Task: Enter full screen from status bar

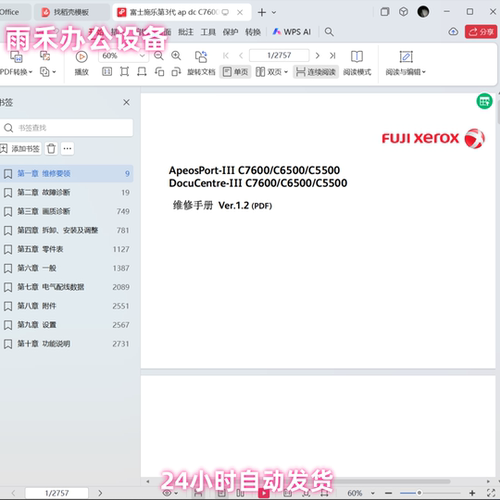Action: (491, 493)
